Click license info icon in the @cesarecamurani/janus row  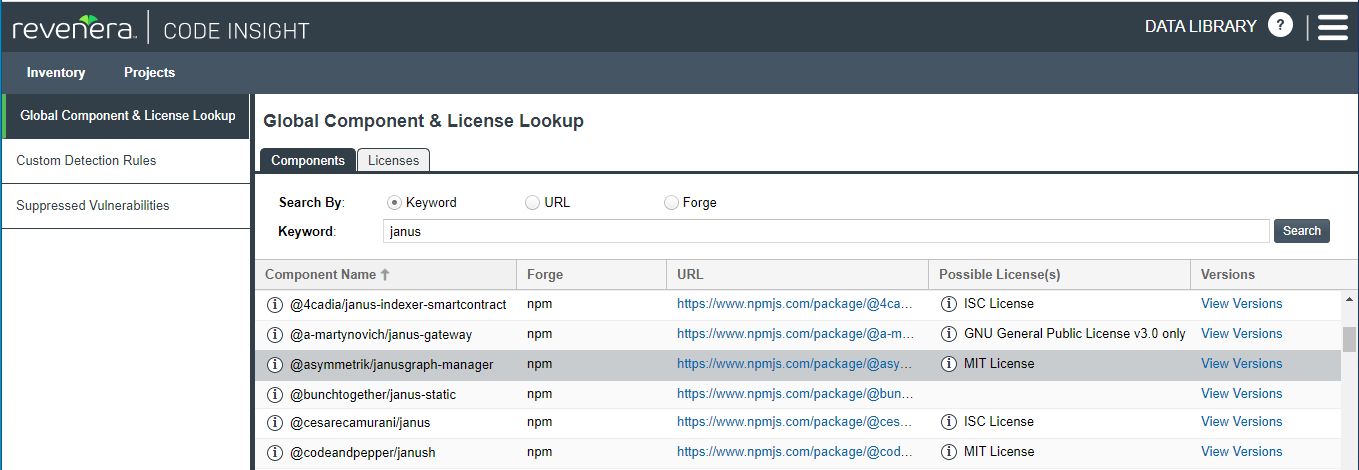pyautogui.click(x=949, y=422)
